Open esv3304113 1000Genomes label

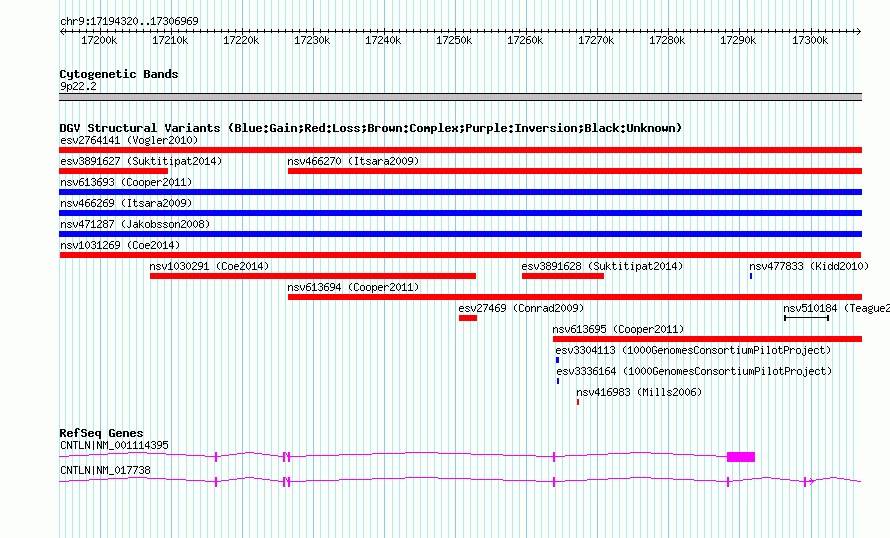(693, 350)
